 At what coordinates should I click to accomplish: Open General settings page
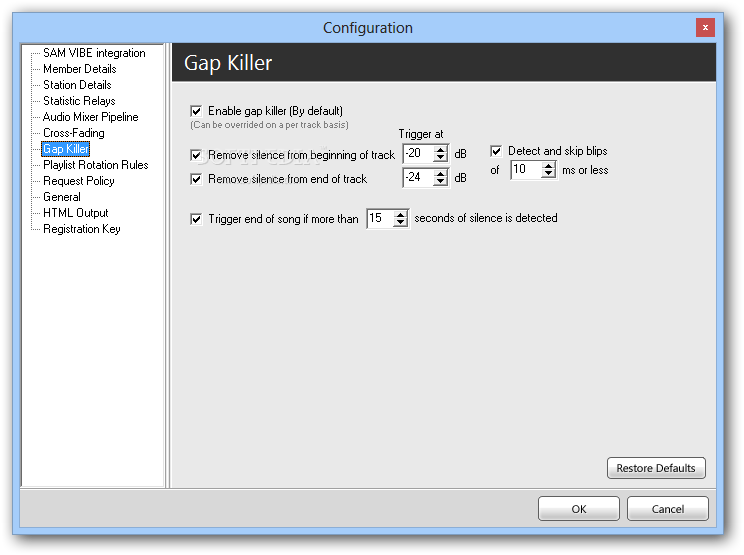tap(62, 197)
